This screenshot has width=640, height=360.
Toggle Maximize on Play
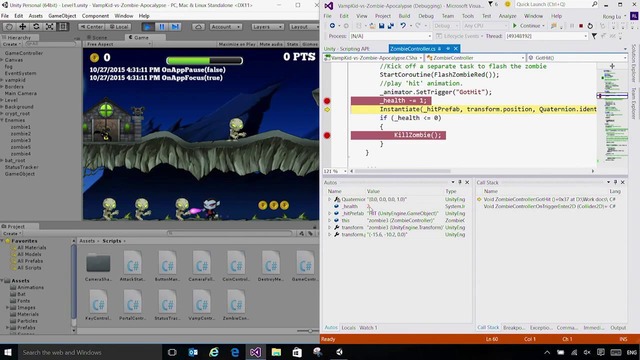[x=237, y=44]
